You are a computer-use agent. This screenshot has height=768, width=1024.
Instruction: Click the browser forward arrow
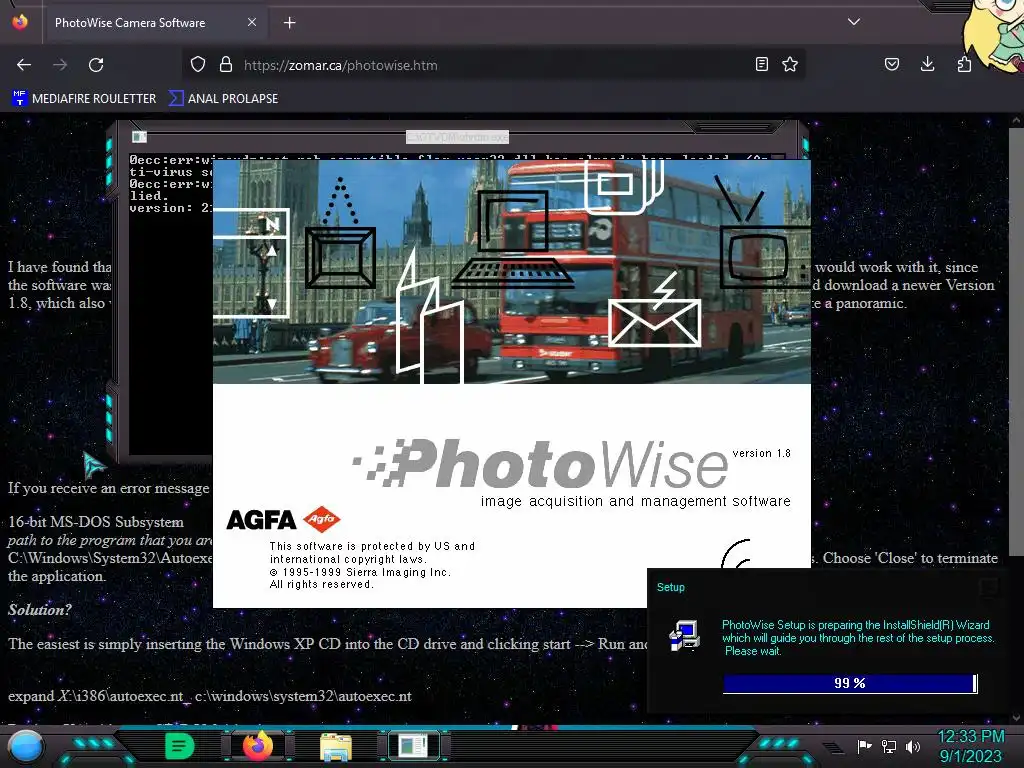point(60,65)
